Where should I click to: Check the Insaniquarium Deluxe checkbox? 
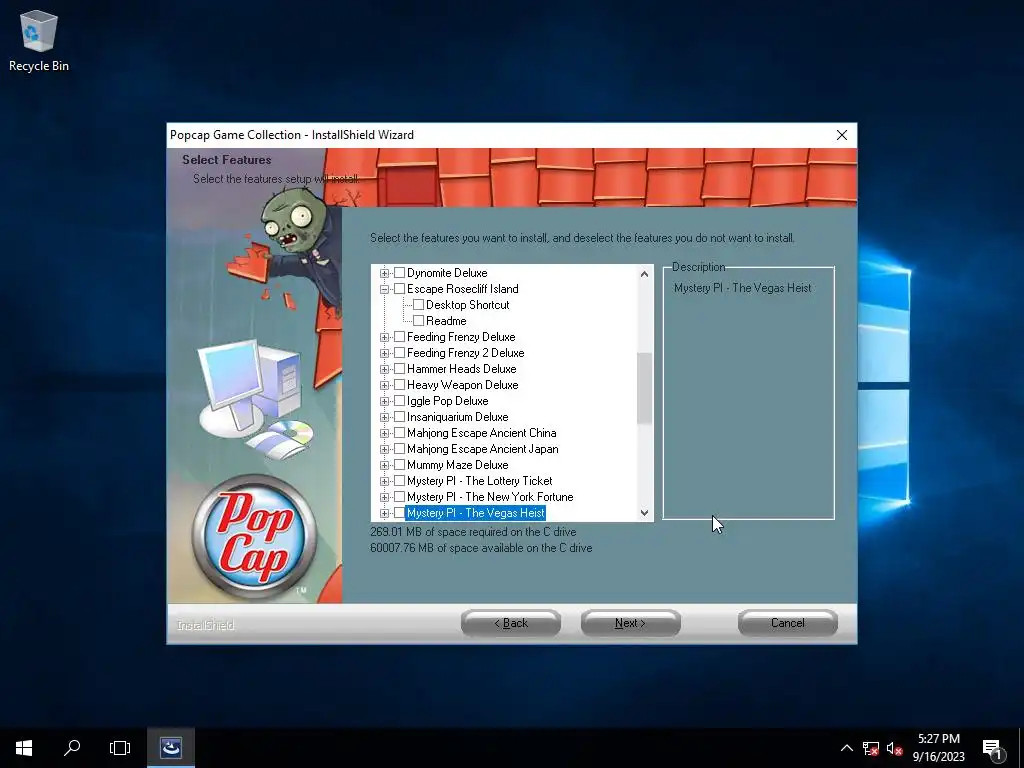(400, 417)
